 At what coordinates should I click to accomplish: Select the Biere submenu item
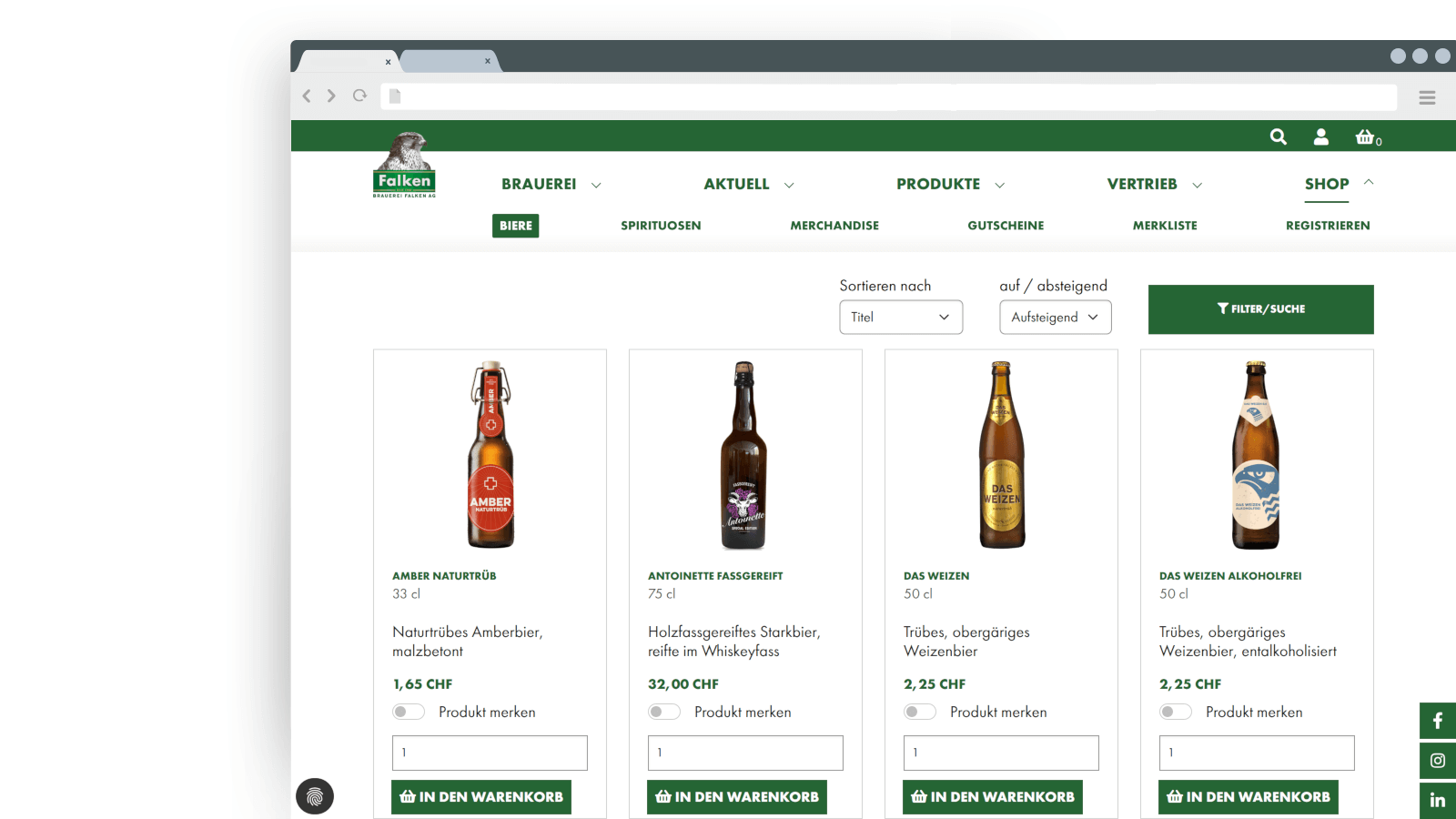point(515,226)
